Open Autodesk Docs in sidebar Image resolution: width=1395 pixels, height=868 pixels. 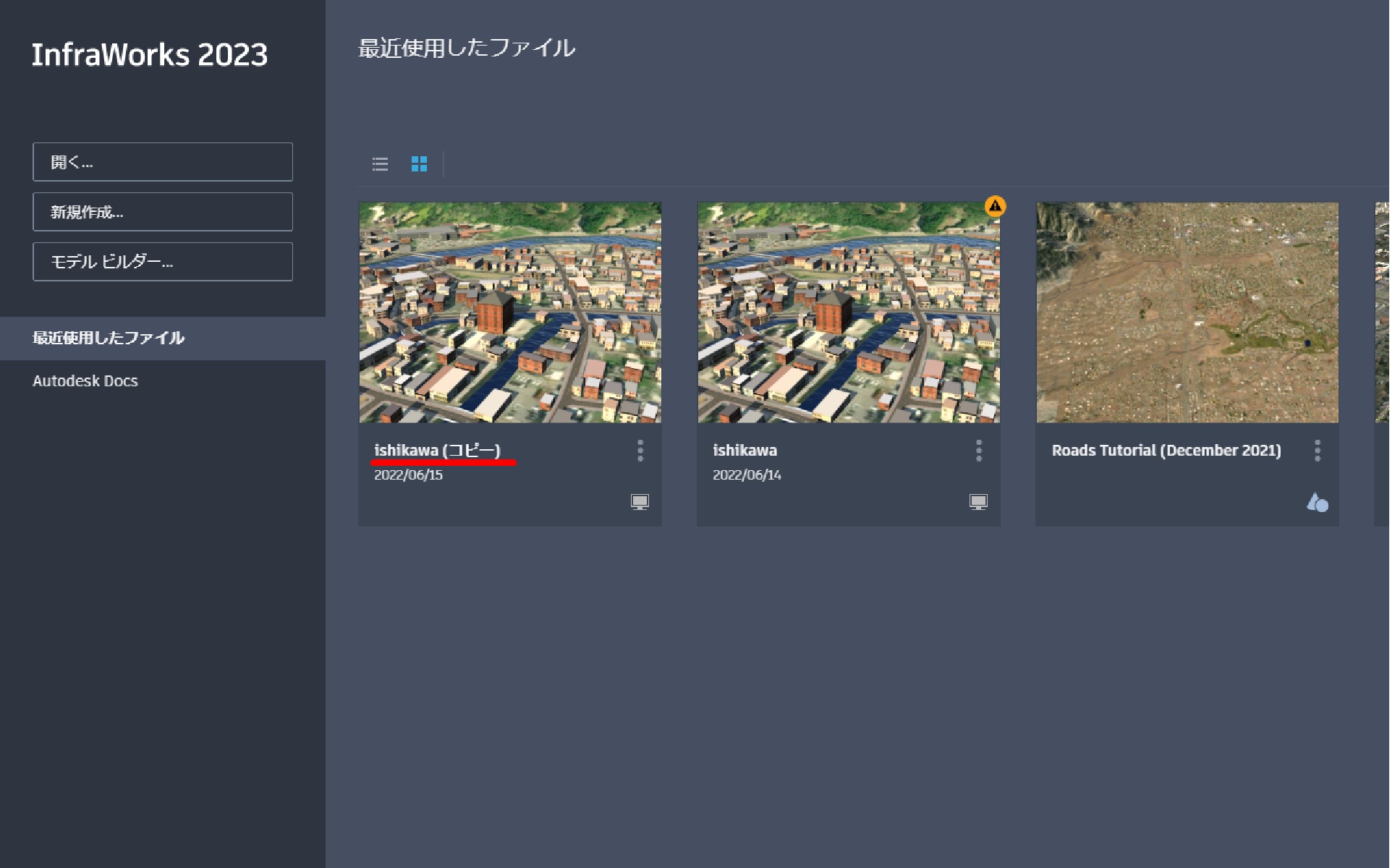click(x=85, y=381)
